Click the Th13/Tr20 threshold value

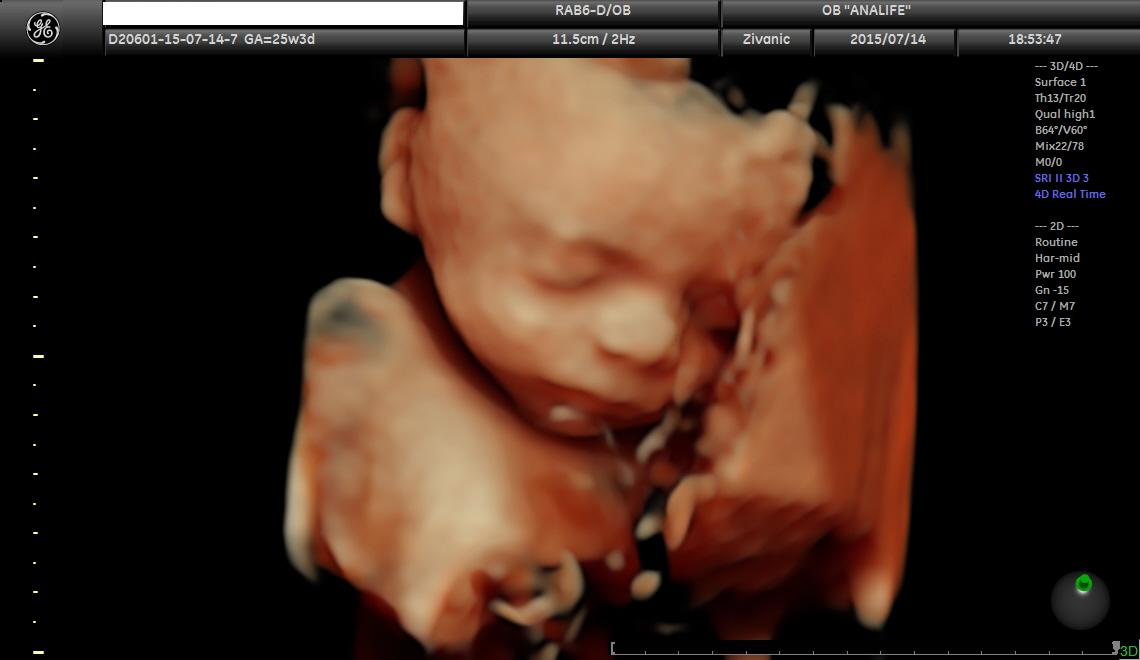(x=1060, y=98)
